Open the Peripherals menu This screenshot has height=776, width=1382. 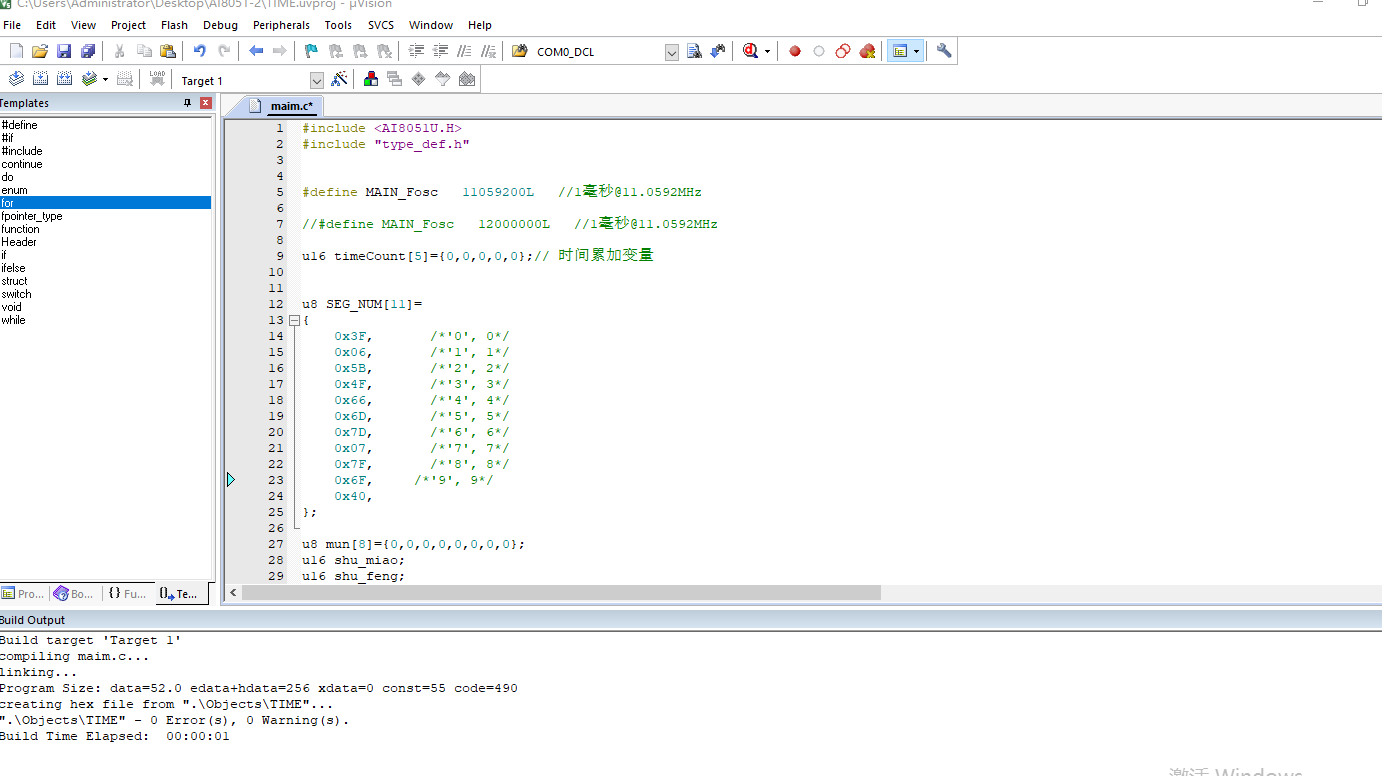281,25
